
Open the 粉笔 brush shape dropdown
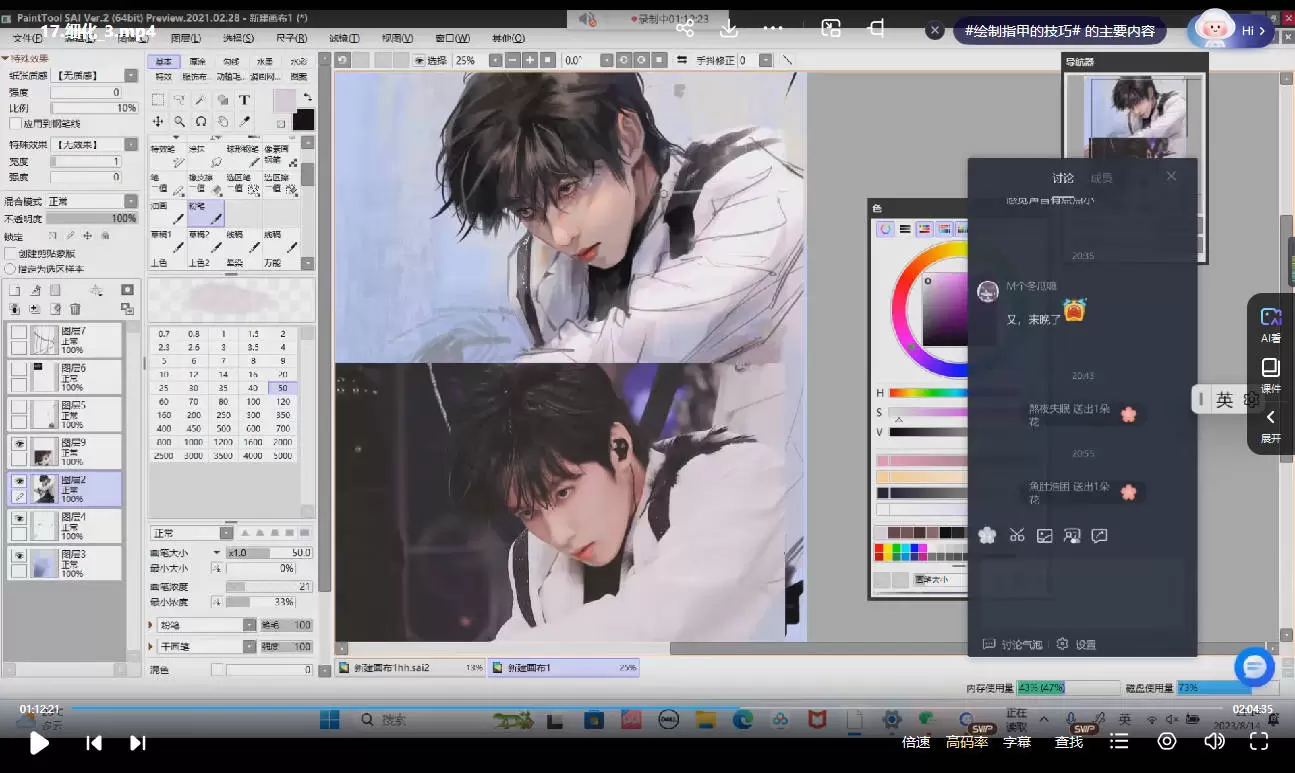click(249, 624)
